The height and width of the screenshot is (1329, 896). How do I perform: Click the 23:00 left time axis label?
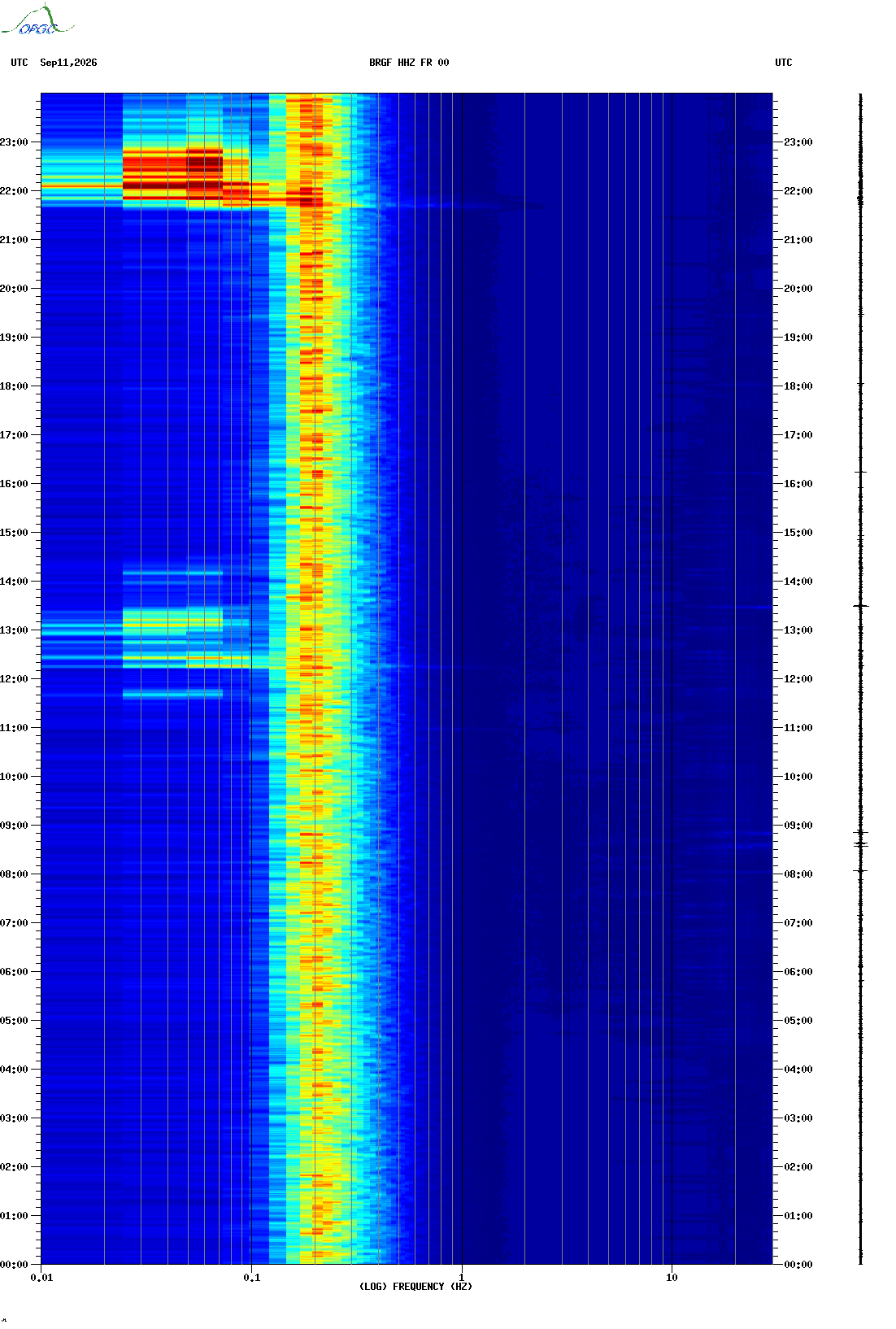14,142
